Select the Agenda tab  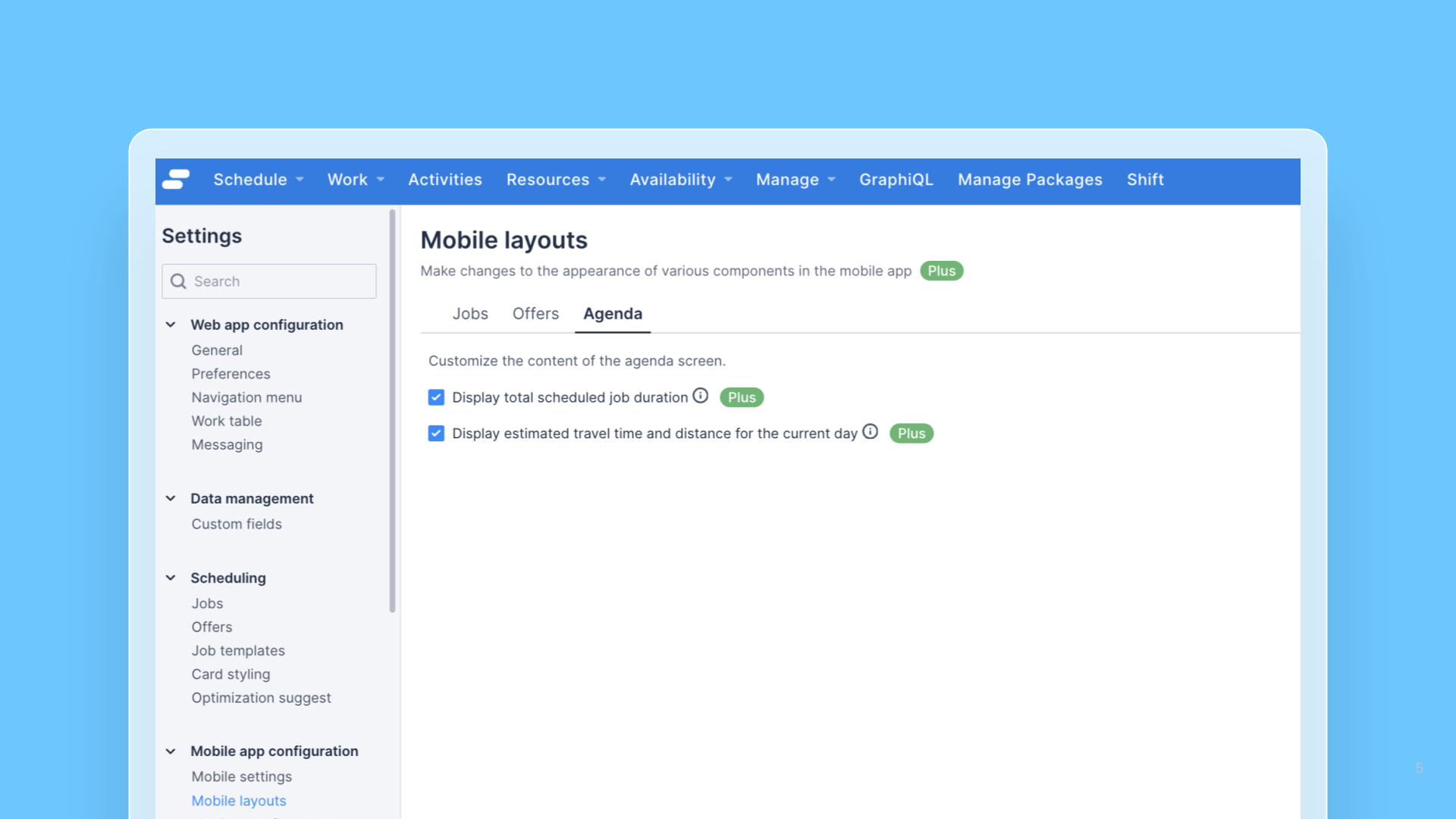coord(613,314)
